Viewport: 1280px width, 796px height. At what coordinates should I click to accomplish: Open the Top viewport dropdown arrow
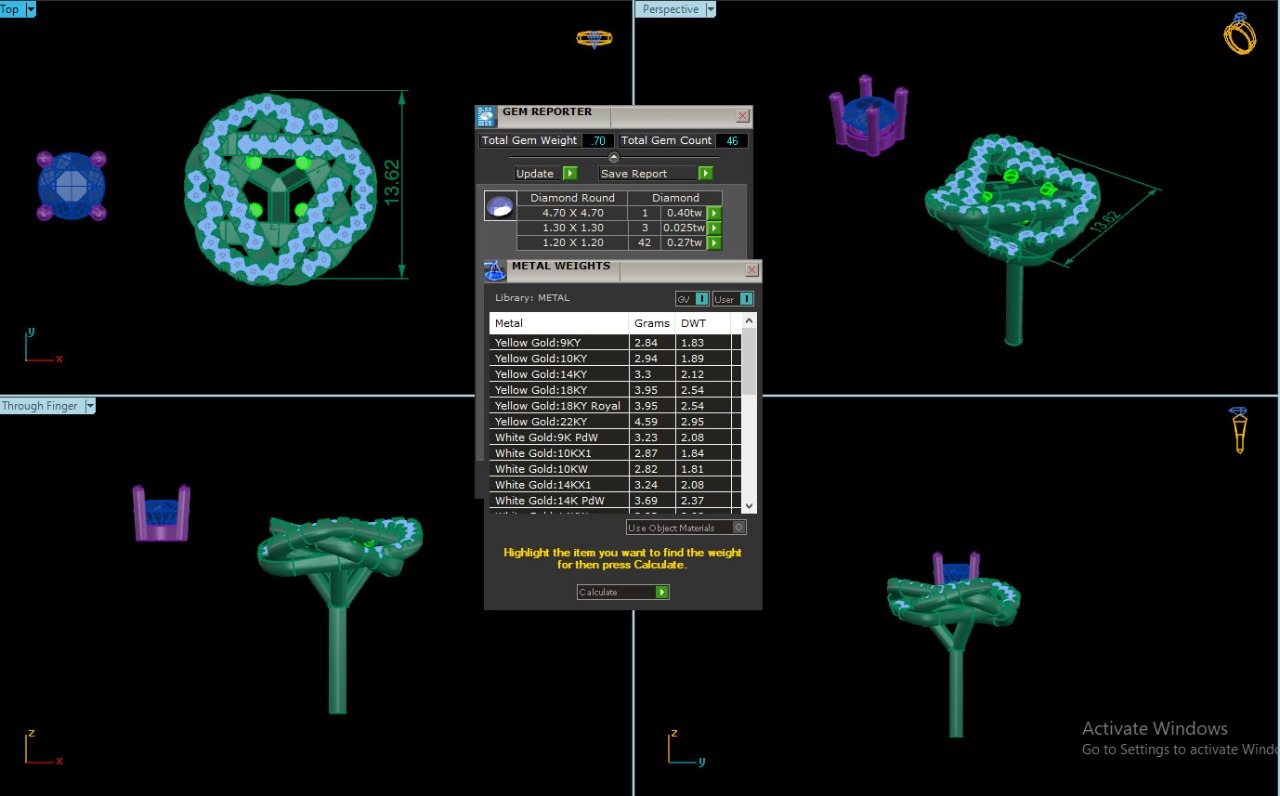[x=30, y=9]
